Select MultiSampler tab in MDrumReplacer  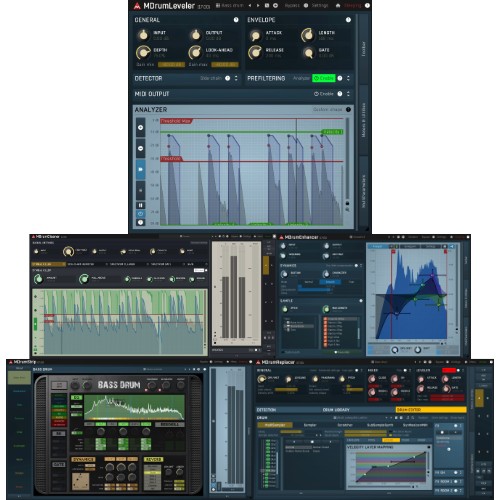275,425
